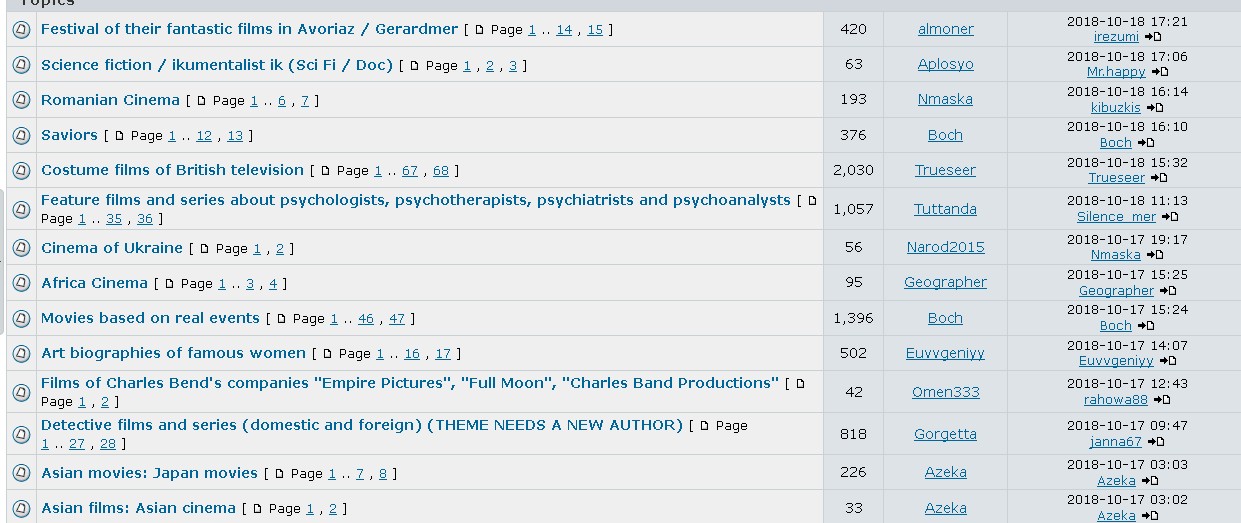The height and width of the screenshot is (523, 1241).
Task: Open Trueseer's profile in the author column
Action: click(x=945, y=170)
